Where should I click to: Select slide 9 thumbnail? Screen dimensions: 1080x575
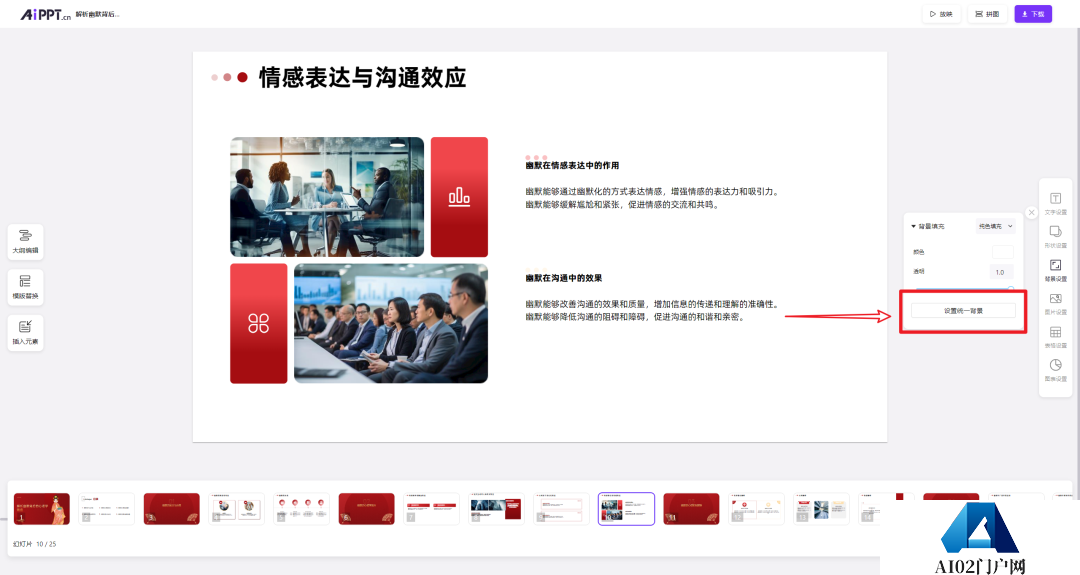point(561,509)
